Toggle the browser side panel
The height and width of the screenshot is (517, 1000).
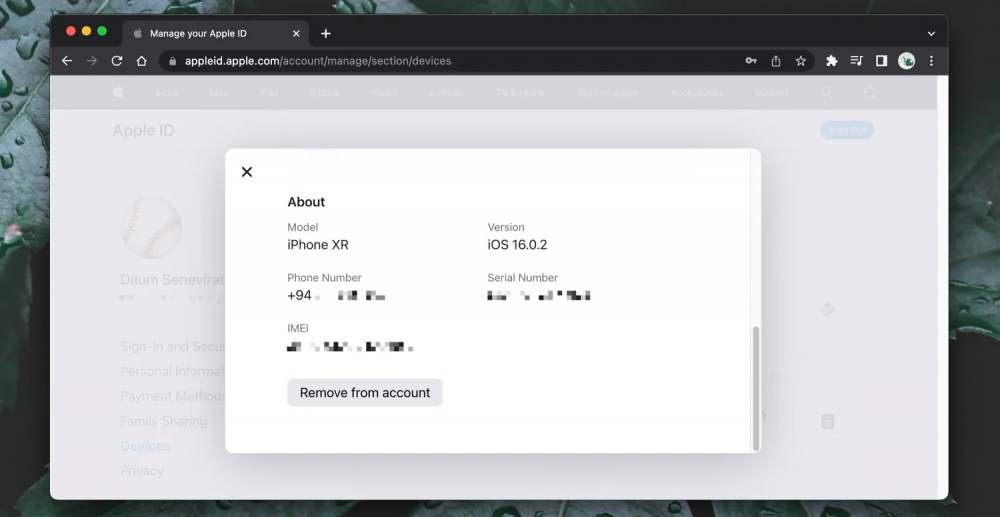[x=881, y=61]
